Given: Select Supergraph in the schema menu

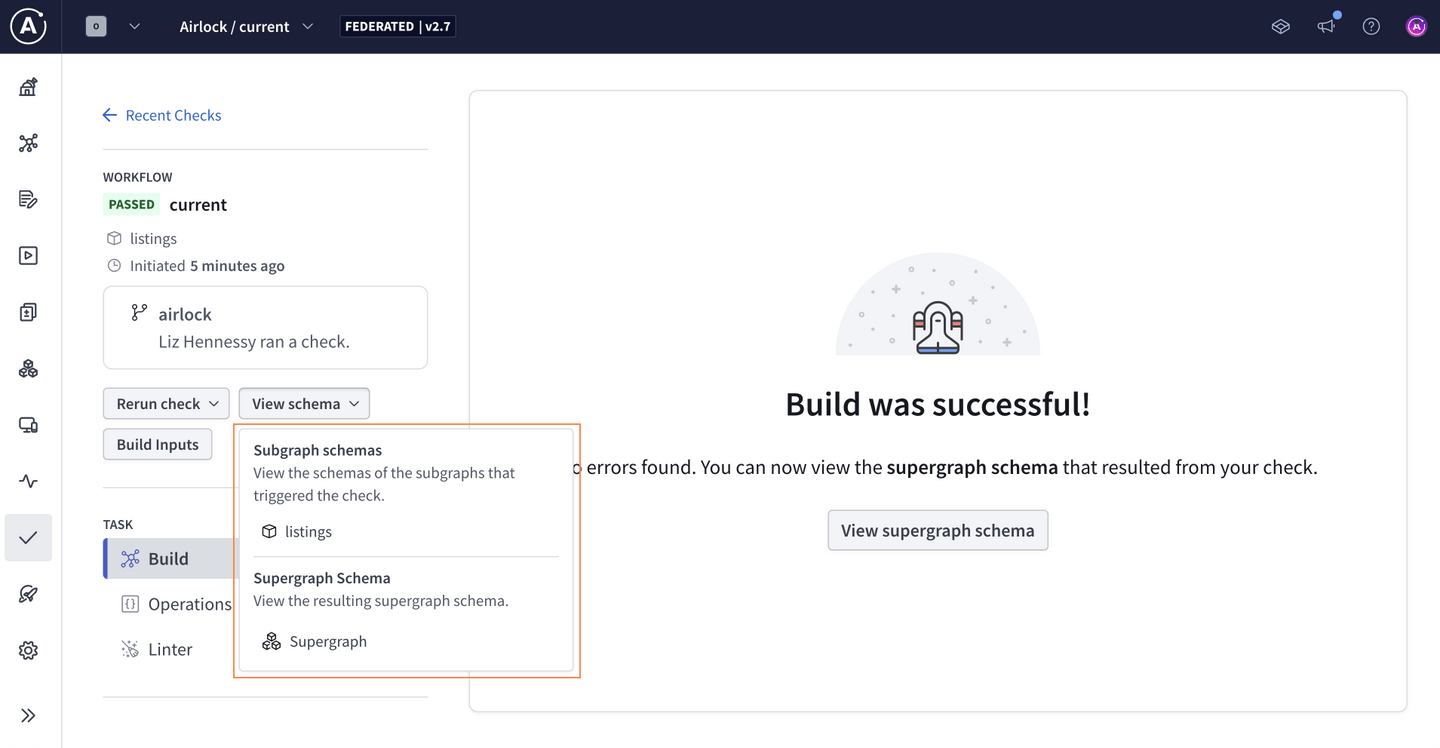Looking at the screenshot, I should (x=327, y=642).
